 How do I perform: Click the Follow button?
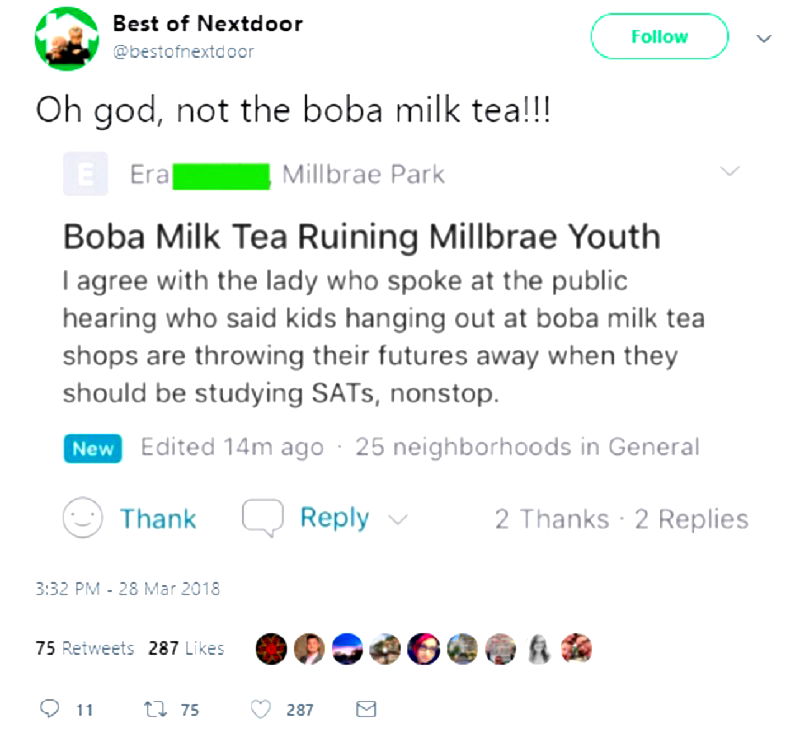[659, 37]
